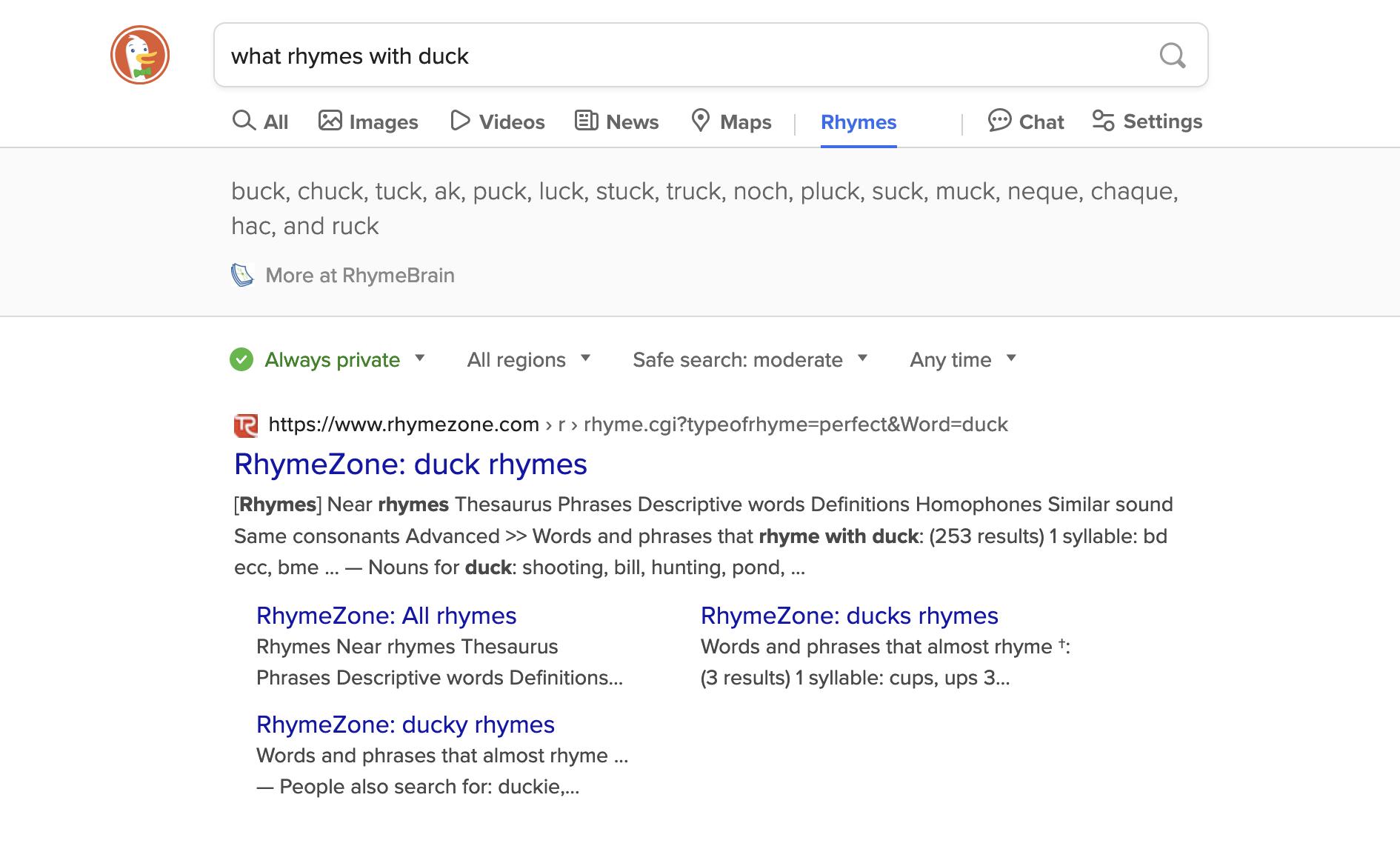
Task: Select the Images search icon
Action: point(329,121)
